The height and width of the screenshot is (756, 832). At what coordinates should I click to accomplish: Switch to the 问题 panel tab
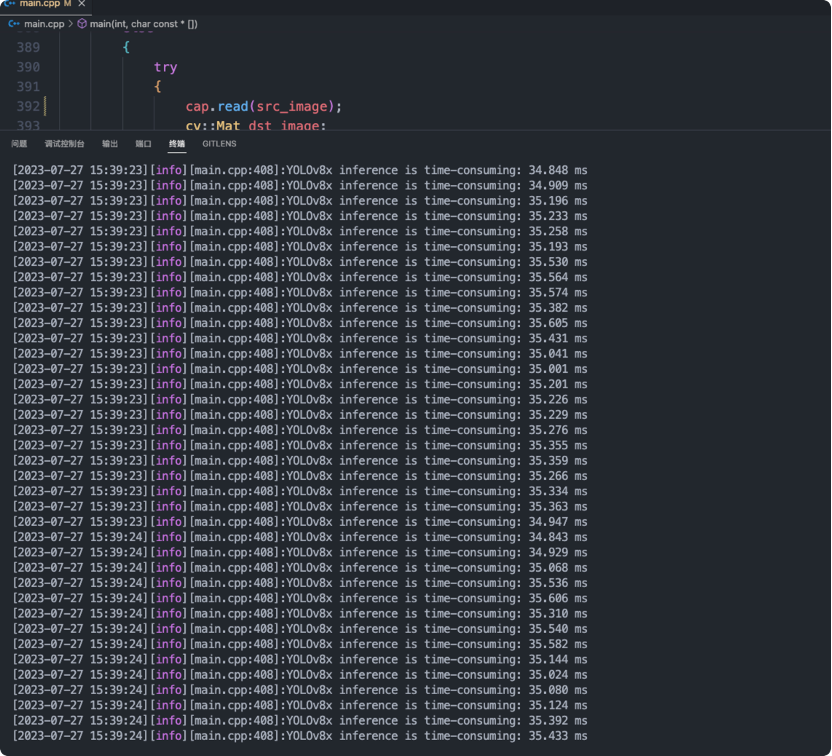19,144
